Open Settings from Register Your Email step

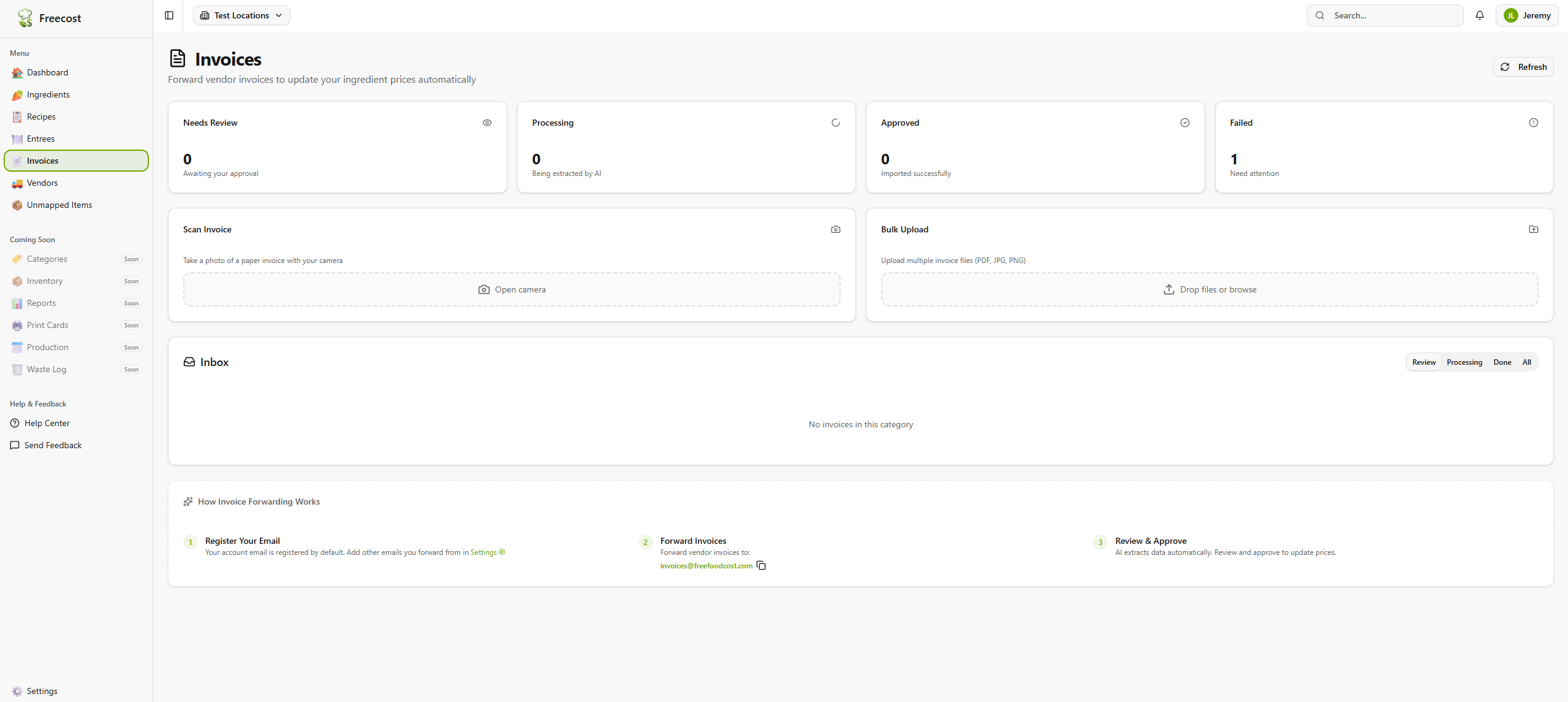tap(484, 552)
